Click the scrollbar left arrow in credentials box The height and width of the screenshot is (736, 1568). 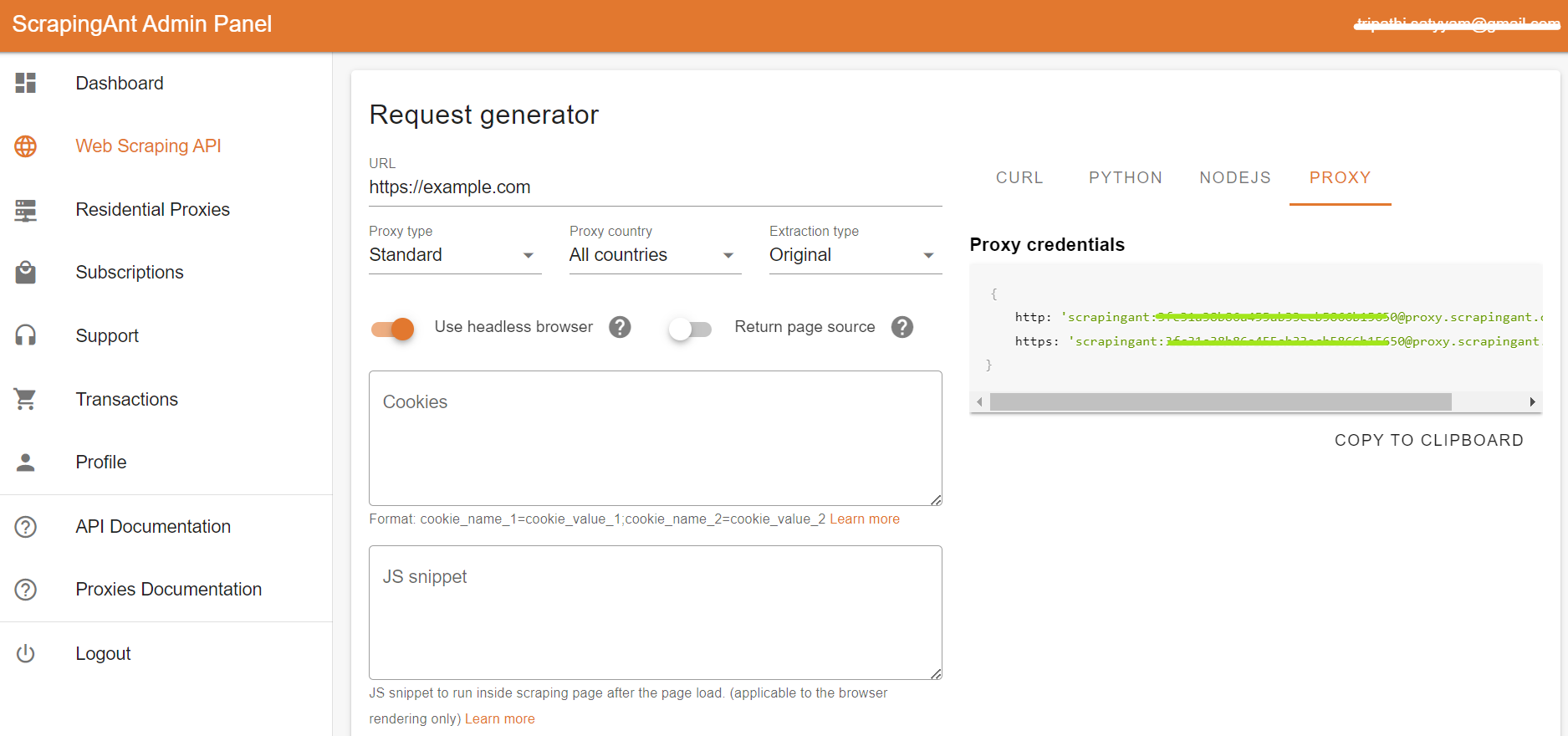(x=979, y=402)
